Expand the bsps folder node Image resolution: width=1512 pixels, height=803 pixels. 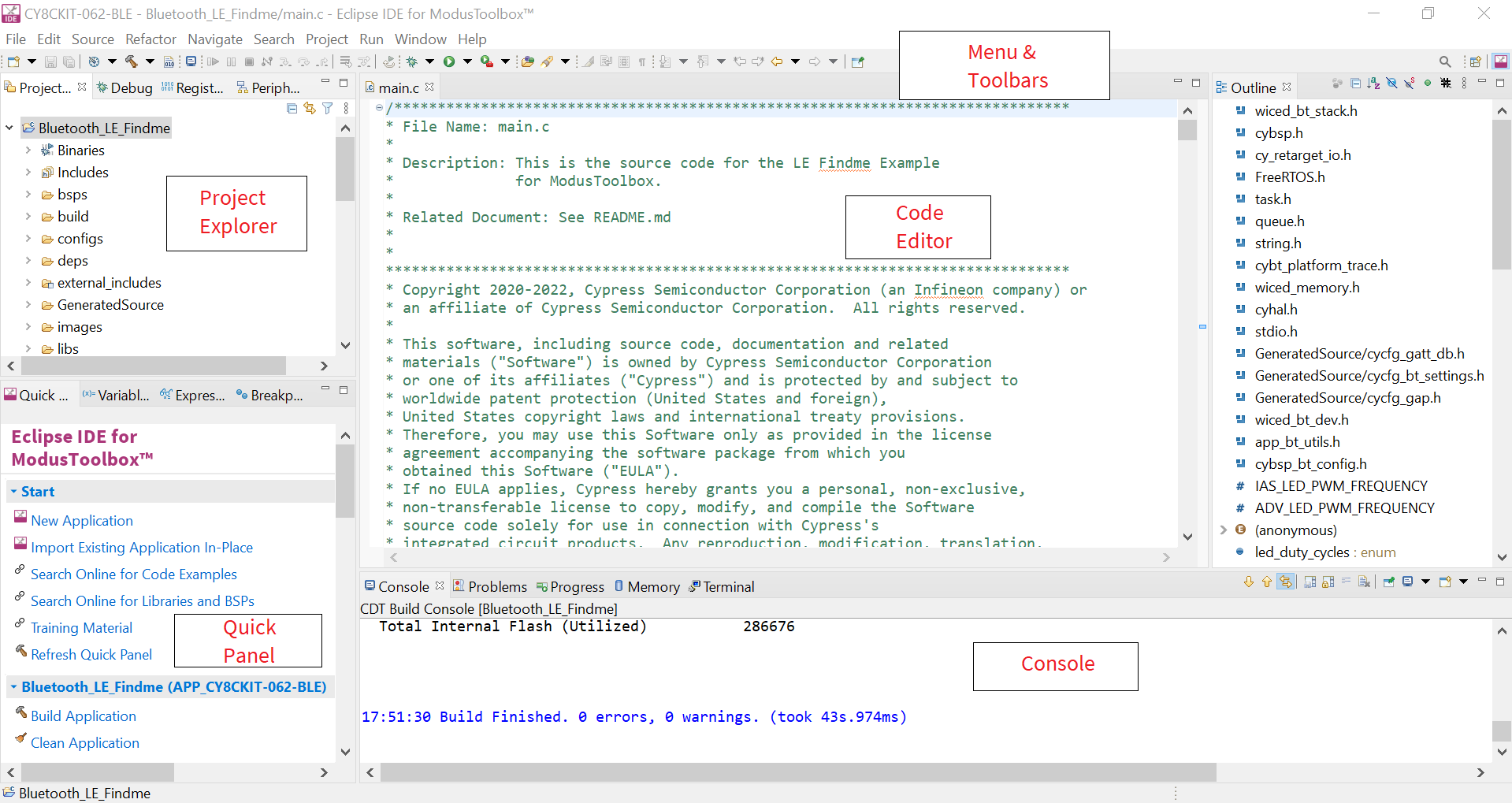[28, 194]
